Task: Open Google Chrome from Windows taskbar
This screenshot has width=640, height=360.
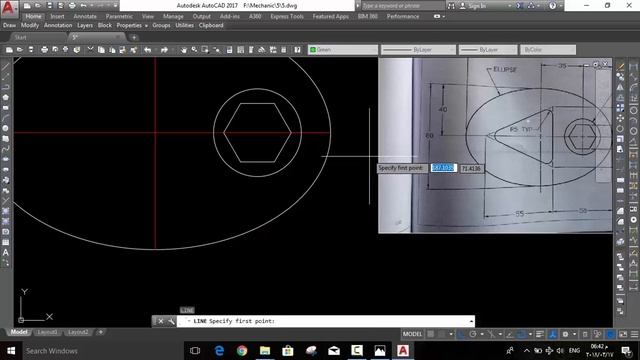Action: [x=242, y=351]
